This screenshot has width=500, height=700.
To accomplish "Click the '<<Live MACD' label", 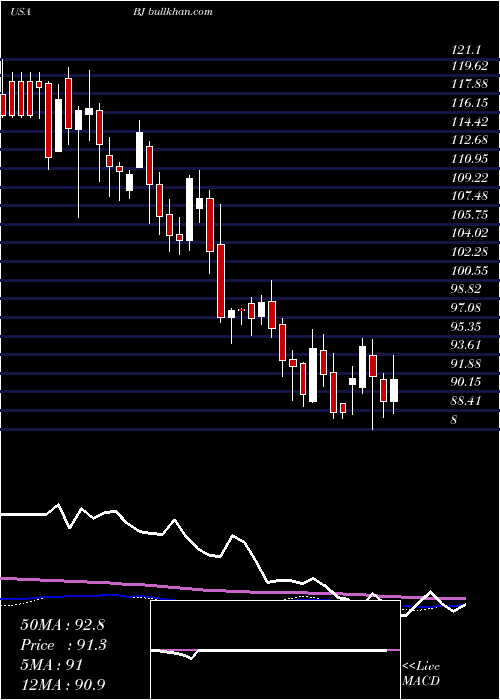I will [421, 674].
